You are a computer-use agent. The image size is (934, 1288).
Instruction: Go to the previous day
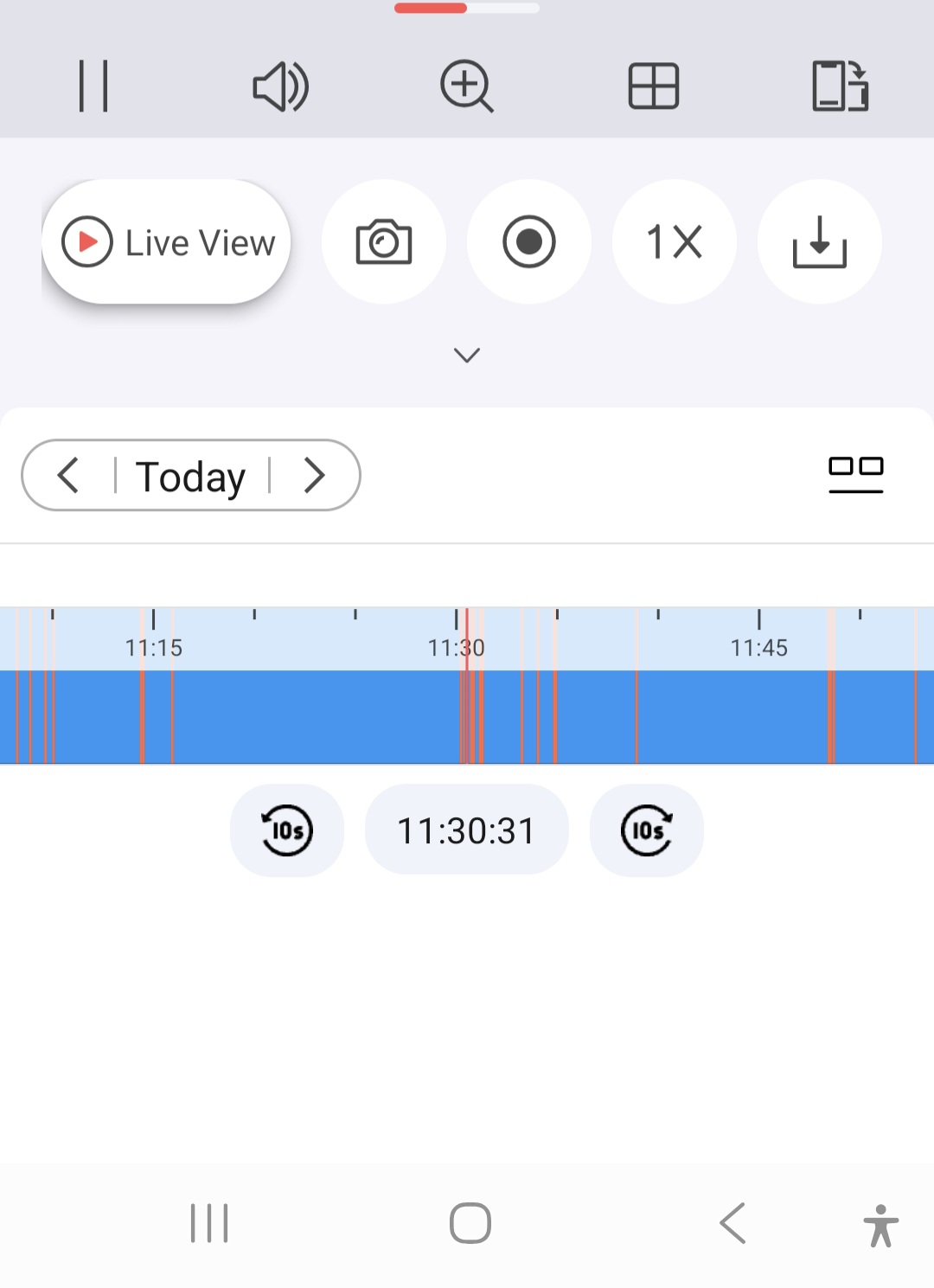click(x=68, y=475)
